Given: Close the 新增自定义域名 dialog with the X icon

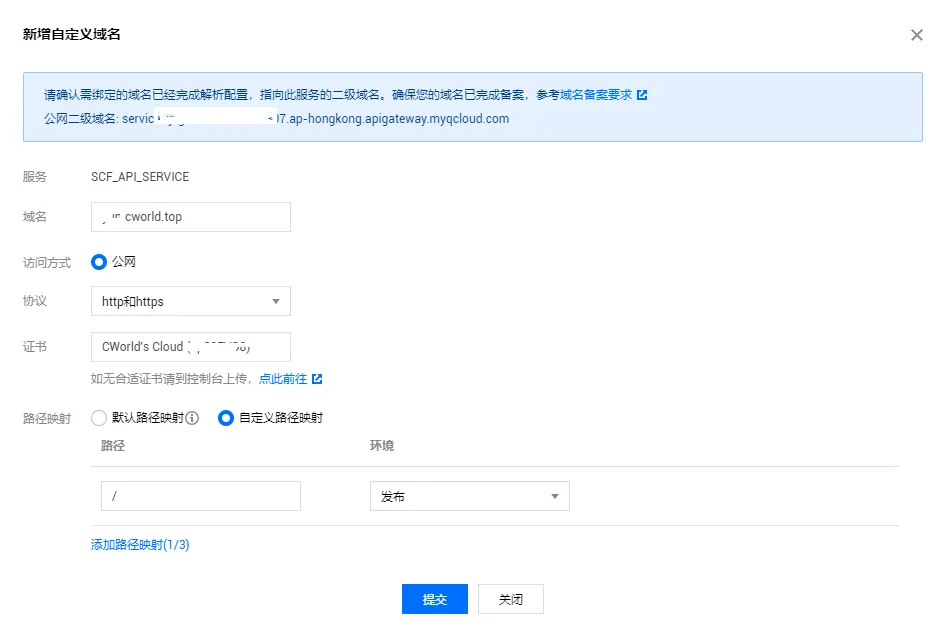Looking at the screenshot, I should 916,35.
